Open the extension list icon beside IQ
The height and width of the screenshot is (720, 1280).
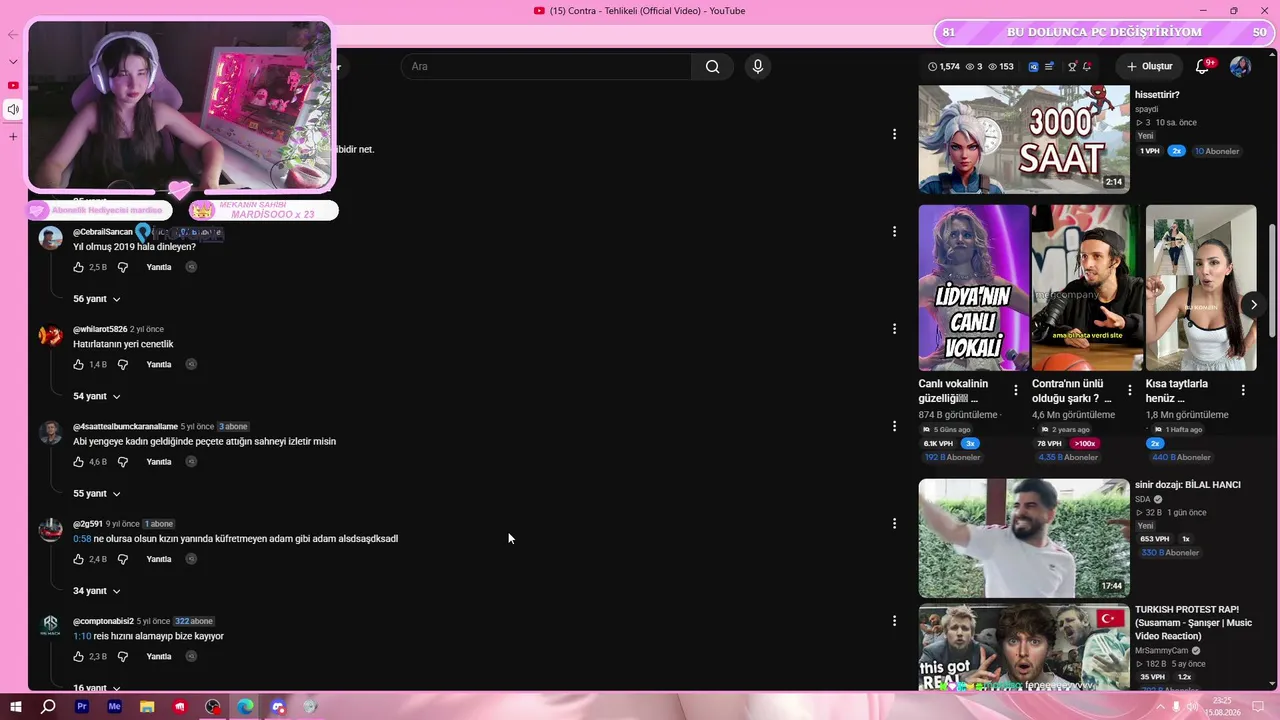click(1049, 67)
